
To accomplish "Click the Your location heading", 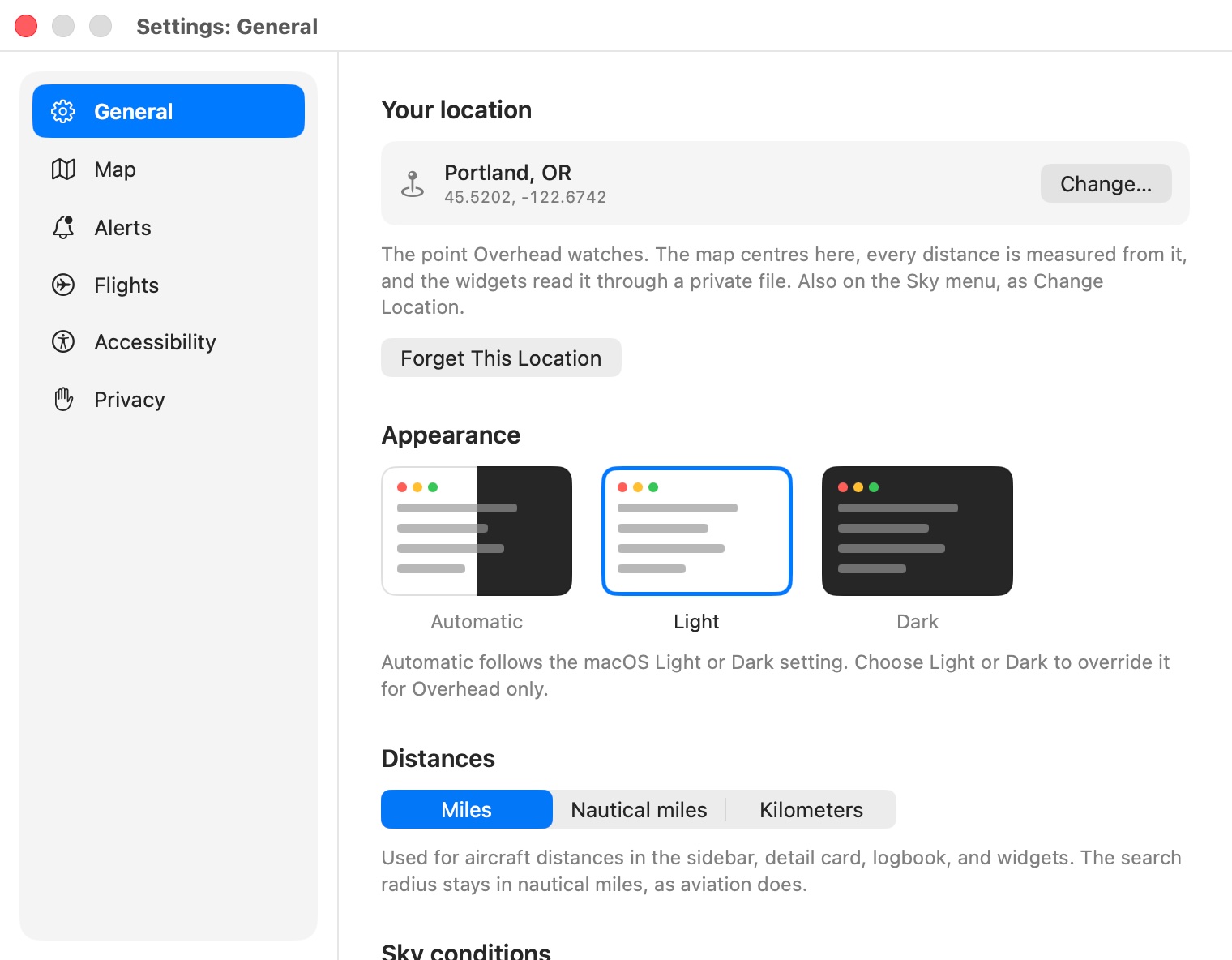I will tap(456, 110).
